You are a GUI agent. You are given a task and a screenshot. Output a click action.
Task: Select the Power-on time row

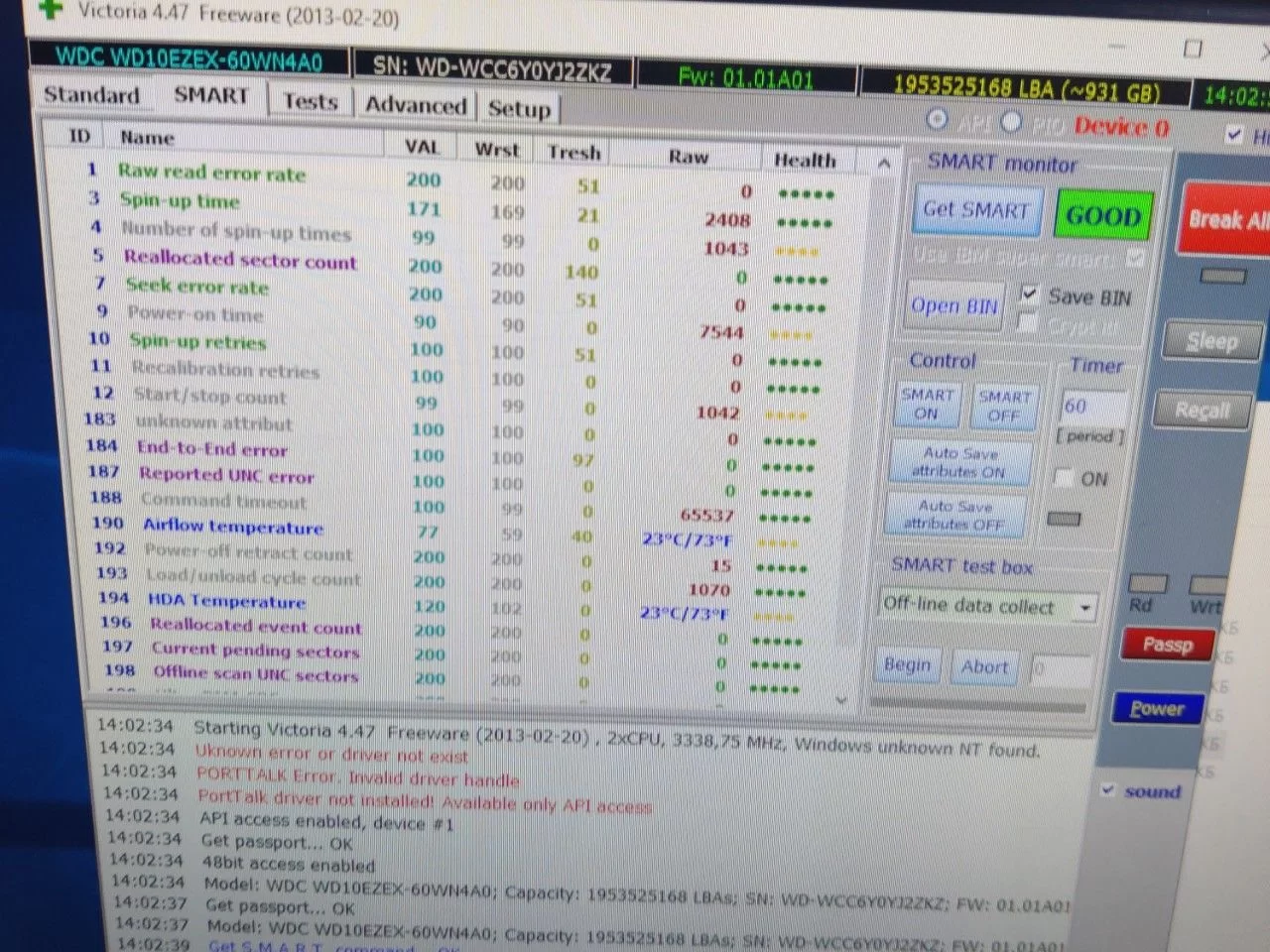click(x=461, y=322)
